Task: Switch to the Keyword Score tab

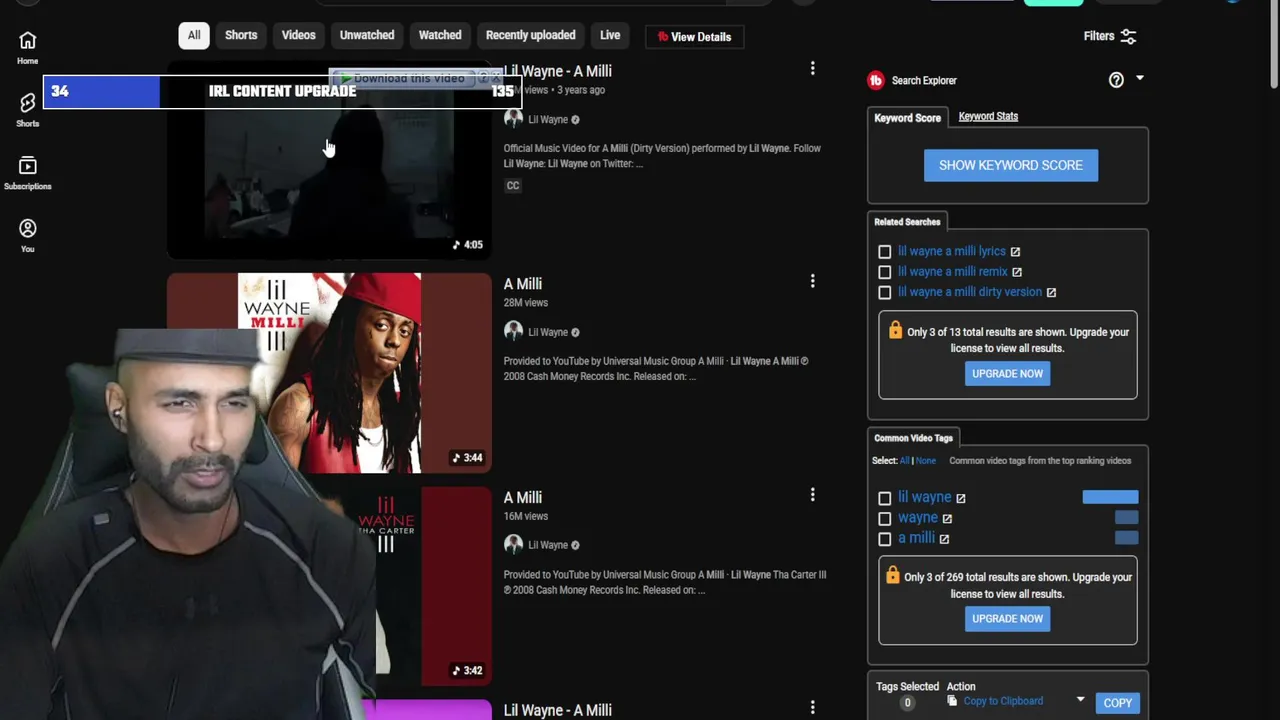Action: pyautogui.click(x=907, y=118)
